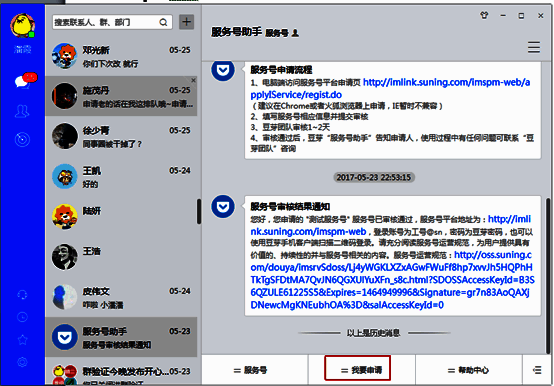
Task: Open conversation with 徐少青
Action: [121, 136]
